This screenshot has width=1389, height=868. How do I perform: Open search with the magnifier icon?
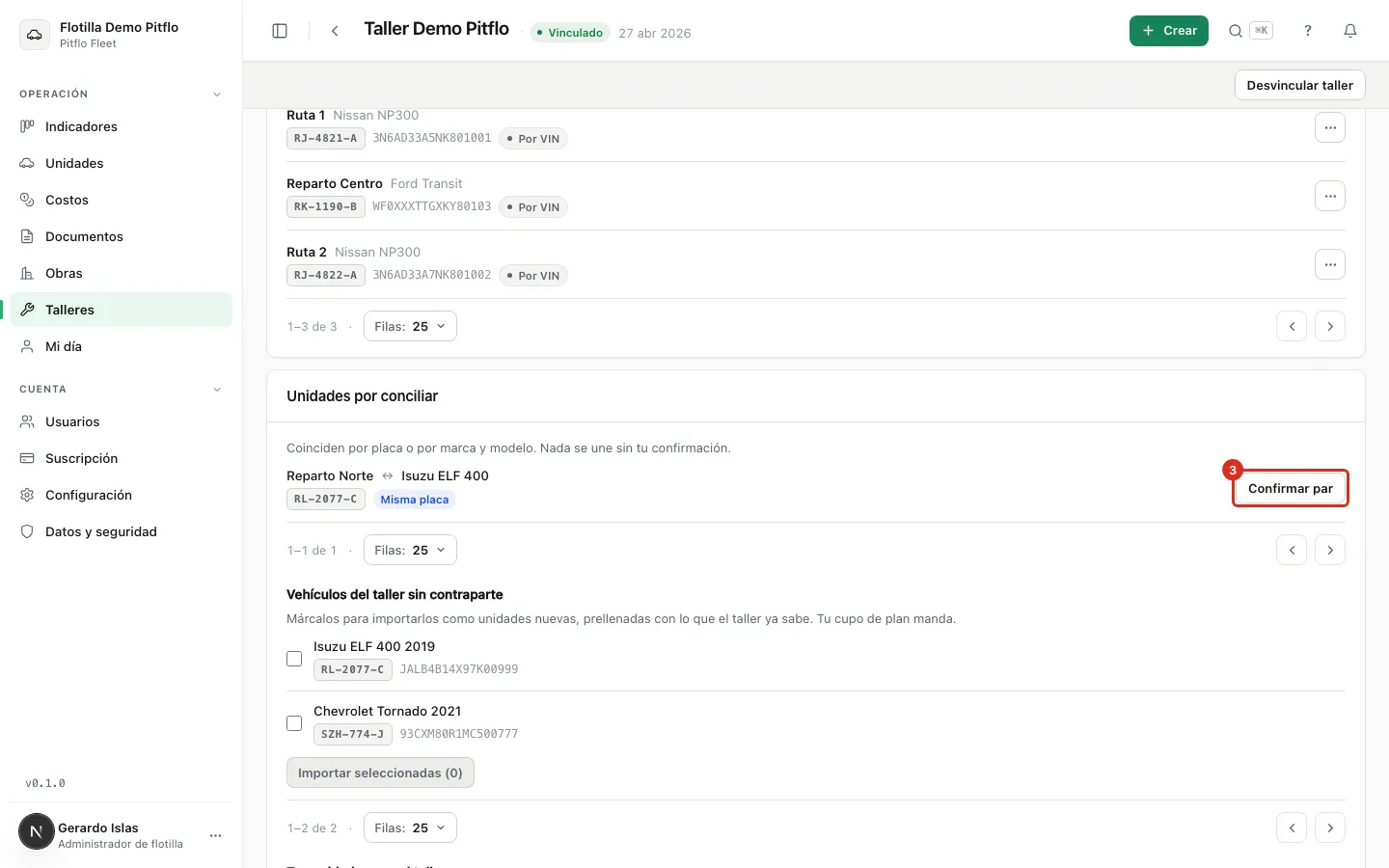[x=1236, y=31]
